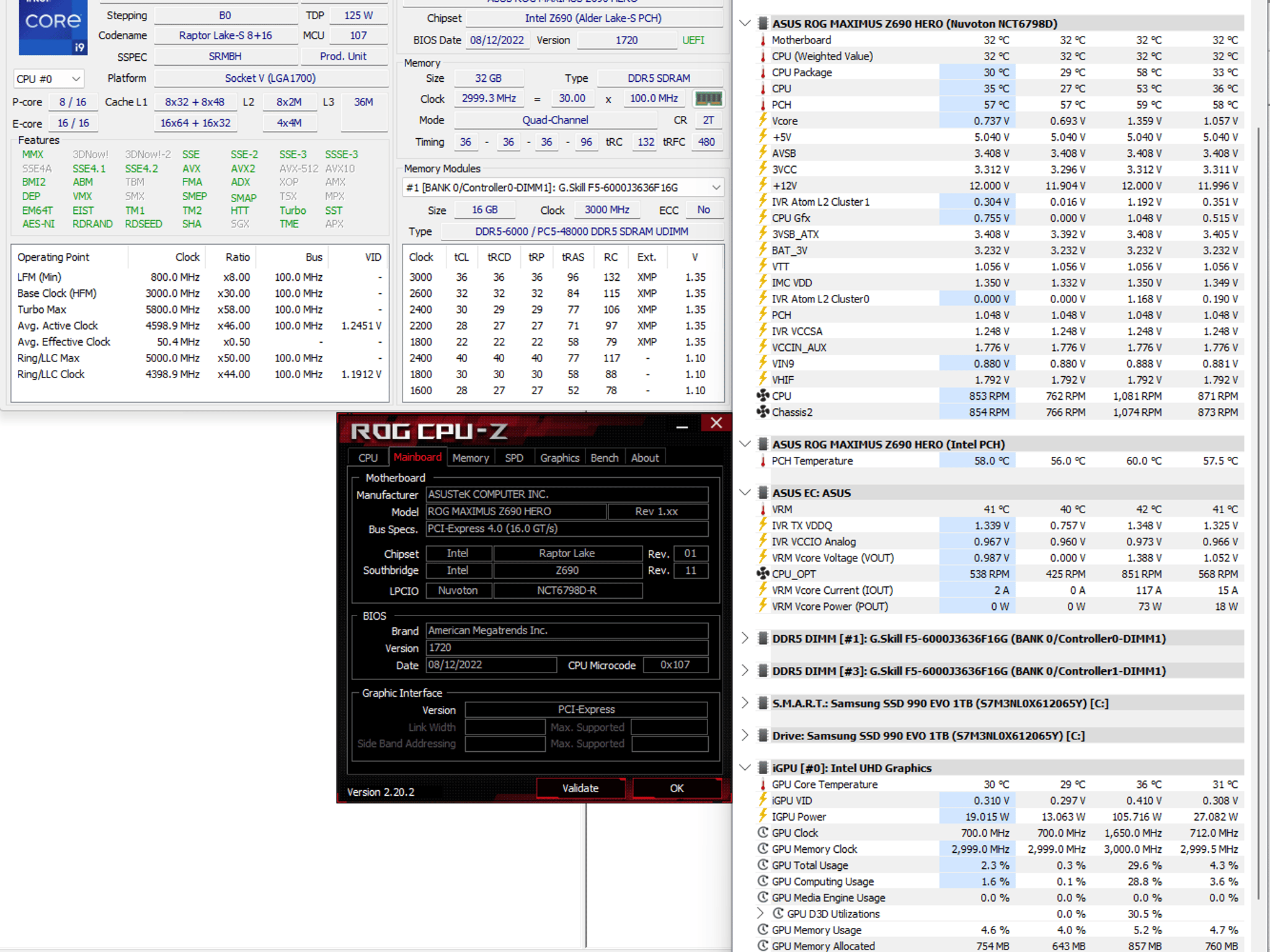This screenshot has height=952, width=1270.
Task: Click the DDR5 DIMM [#3] chip icon
Action: pyautogui.click(x=763, y=671)
